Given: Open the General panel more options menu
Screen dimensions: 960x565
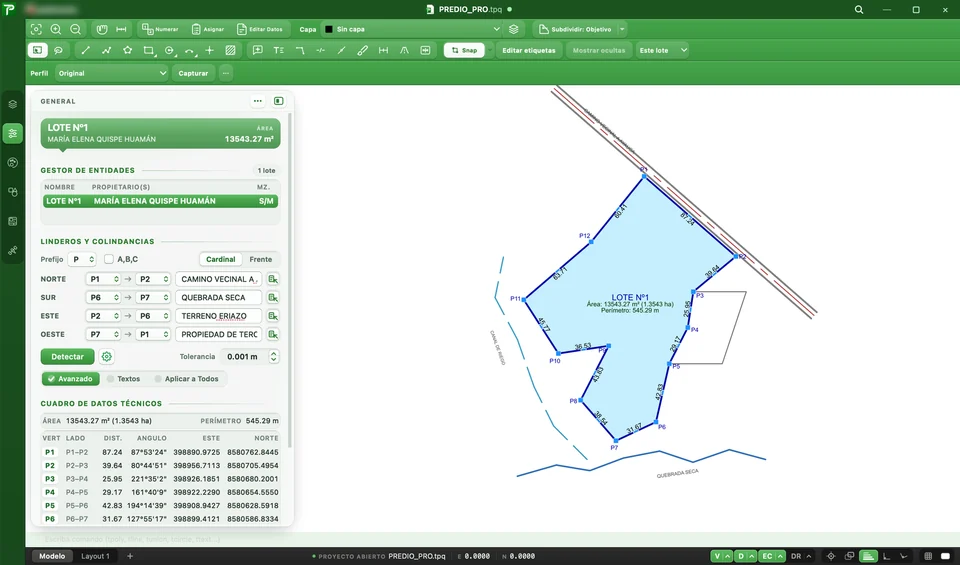Looking at the screenshot, I should [258, 101].
